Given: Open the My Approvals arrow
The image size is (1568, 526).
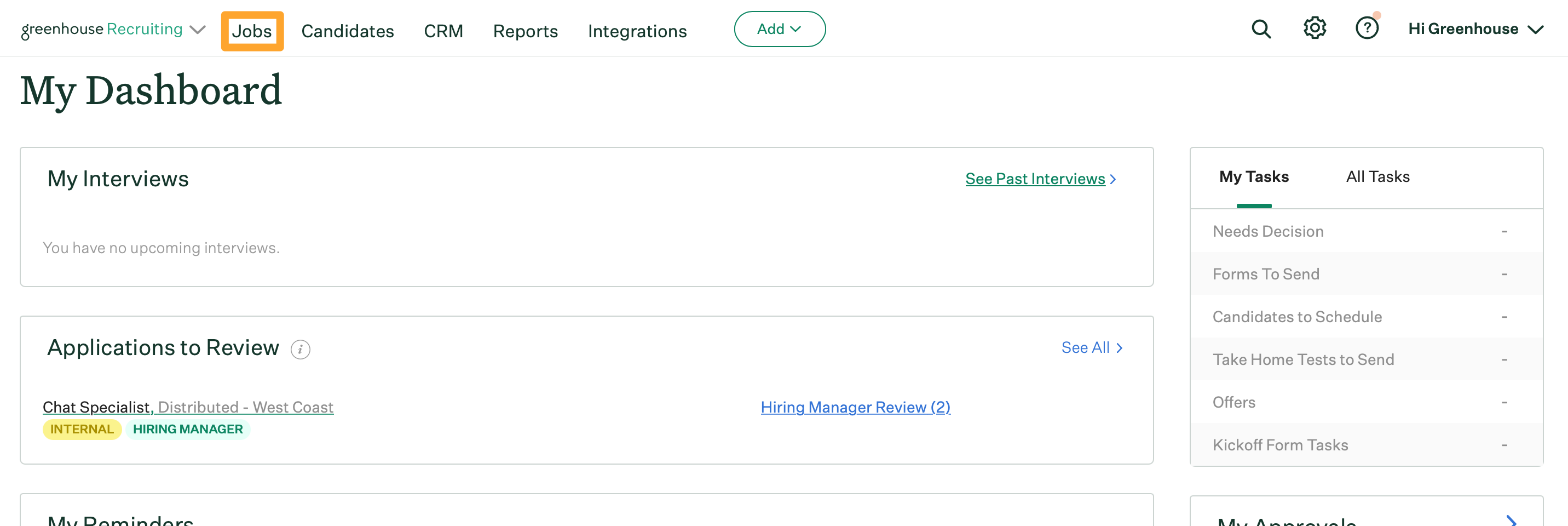Looking at the screenshot, I should pyautogui.click(x=1511, y=520).
